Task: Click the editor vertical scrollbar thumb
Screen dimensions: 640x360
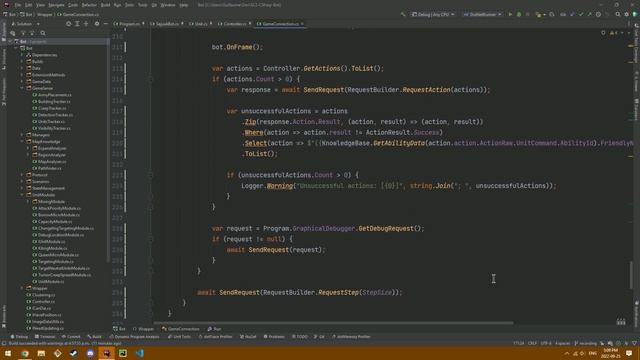Action: [631, 275]
